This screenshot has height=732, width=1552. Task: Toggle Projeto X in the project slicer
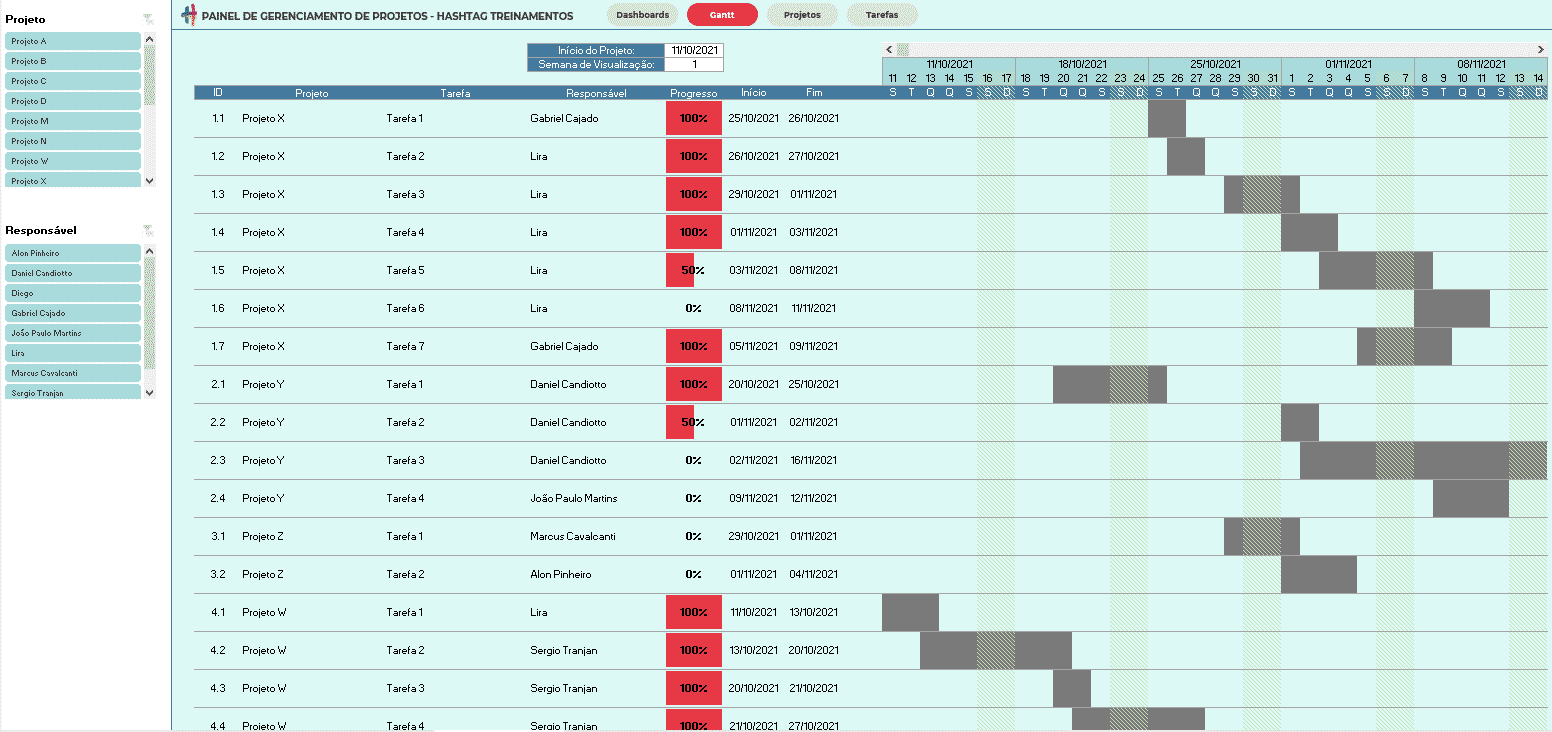pos(73,181)
